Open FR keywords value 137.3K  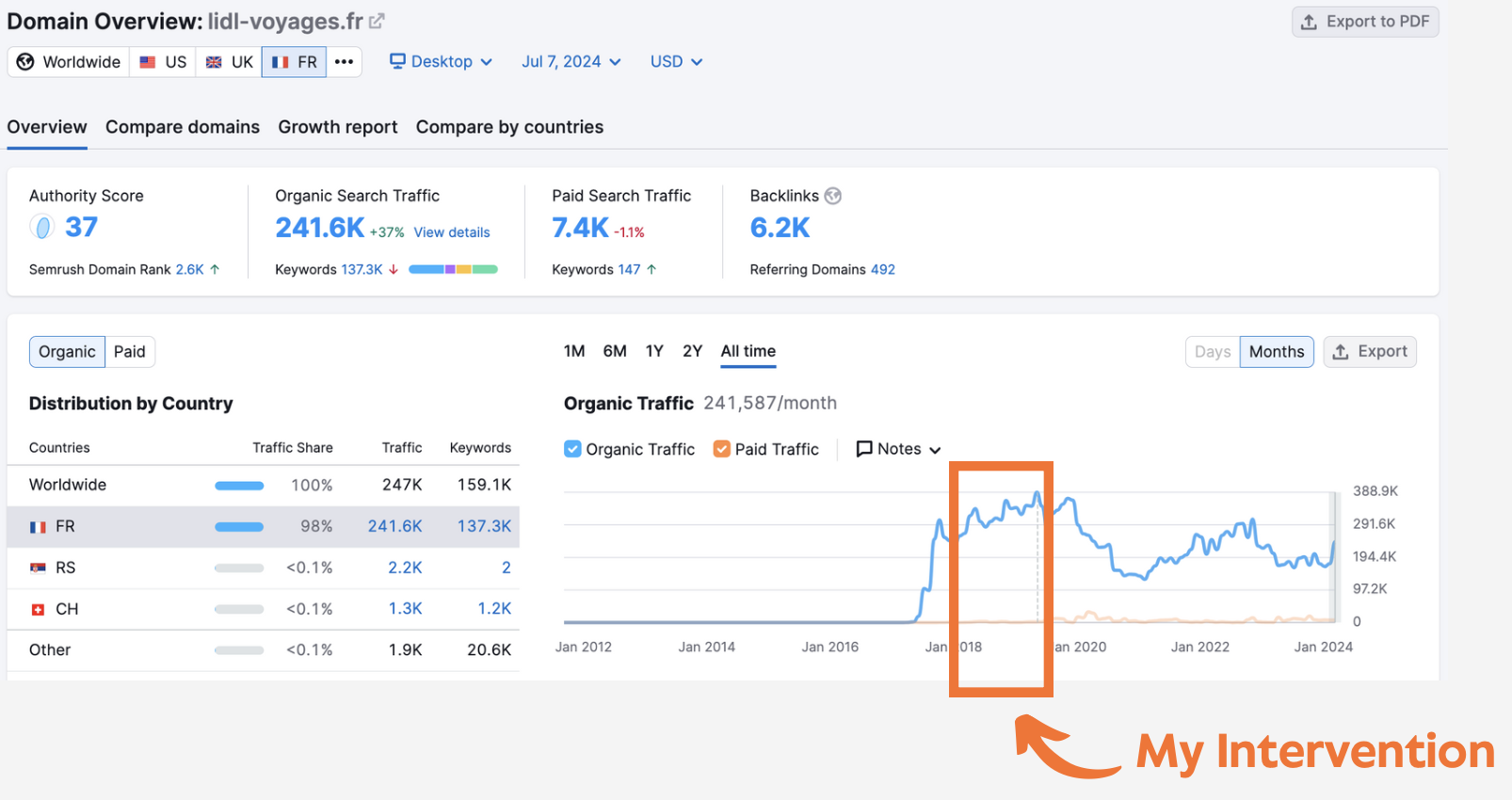[484, 526]
